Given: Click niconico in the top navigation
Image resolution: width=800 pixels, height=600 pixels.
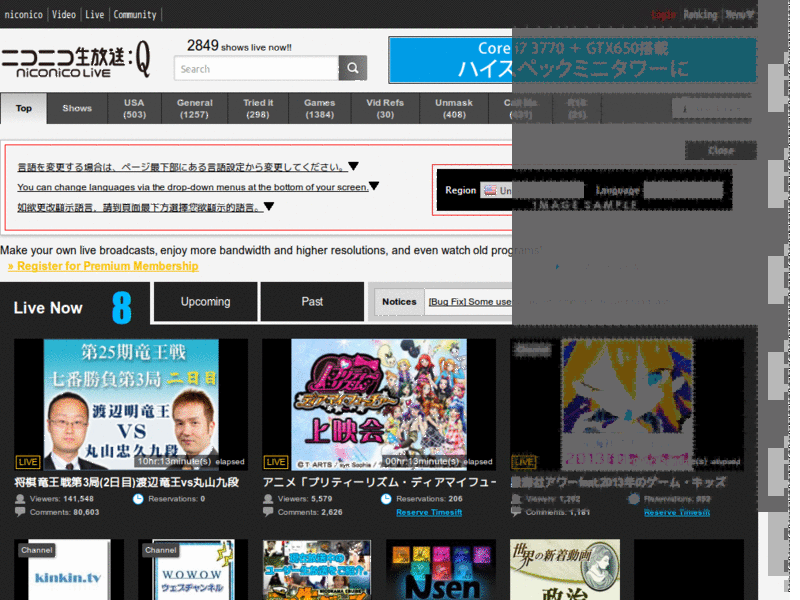Looking at the screenshot, I should pyautogui.click(x=23, y=14).
